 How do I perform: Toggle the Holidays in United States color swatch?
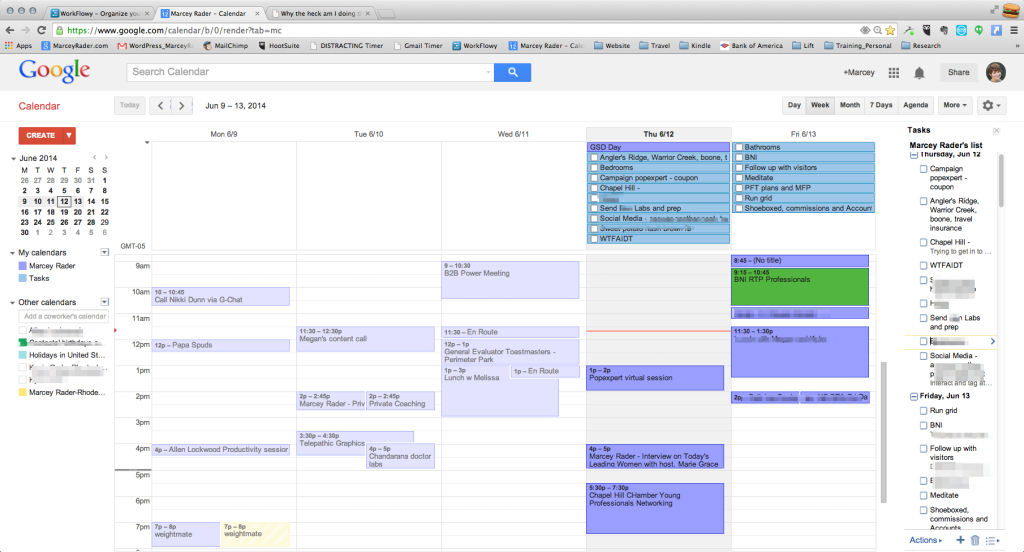[x=22, y=355]
